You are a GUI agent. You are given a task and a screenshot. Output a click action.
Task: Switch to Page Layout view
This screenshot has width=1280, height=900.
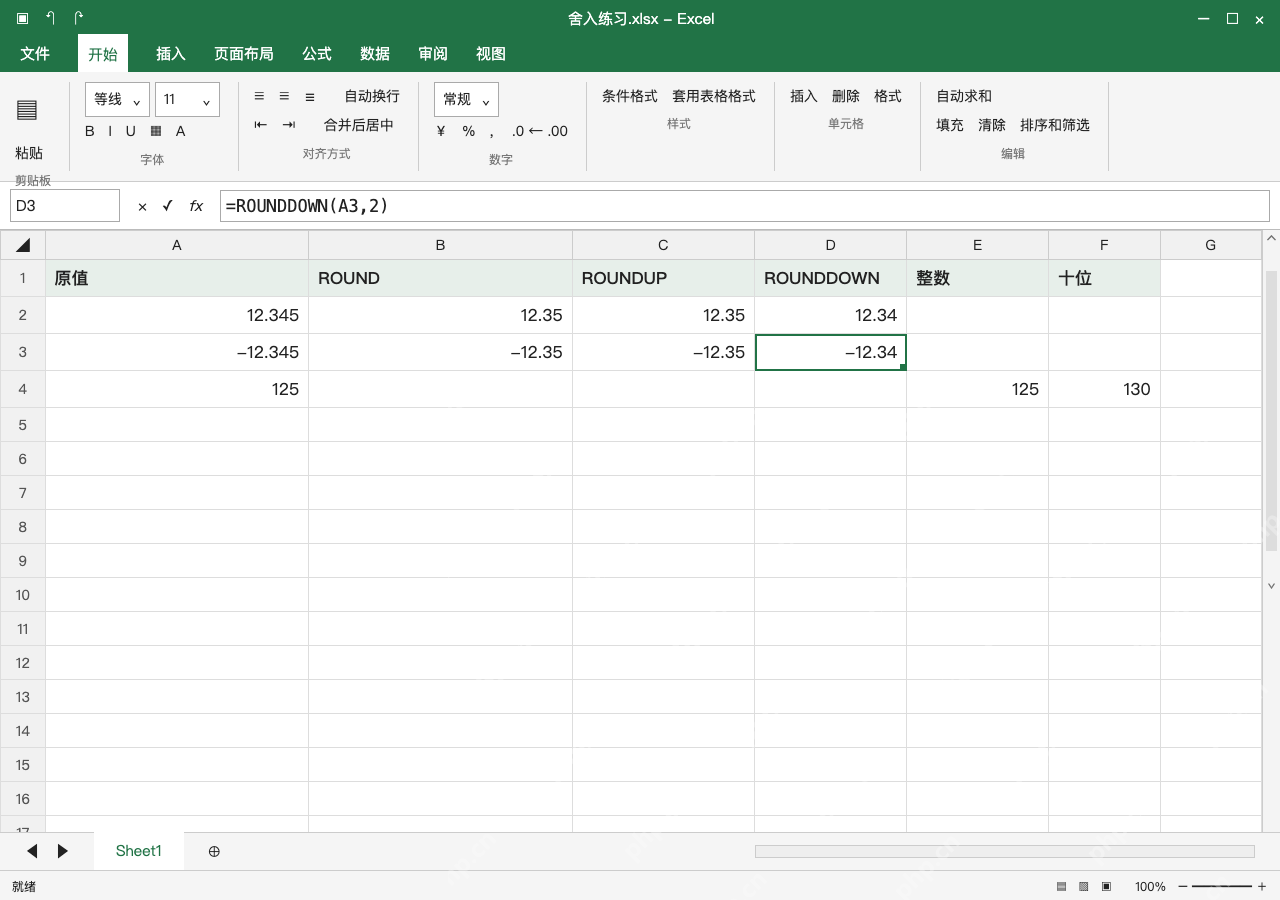pyautogui.click(x=1083, y=886)
